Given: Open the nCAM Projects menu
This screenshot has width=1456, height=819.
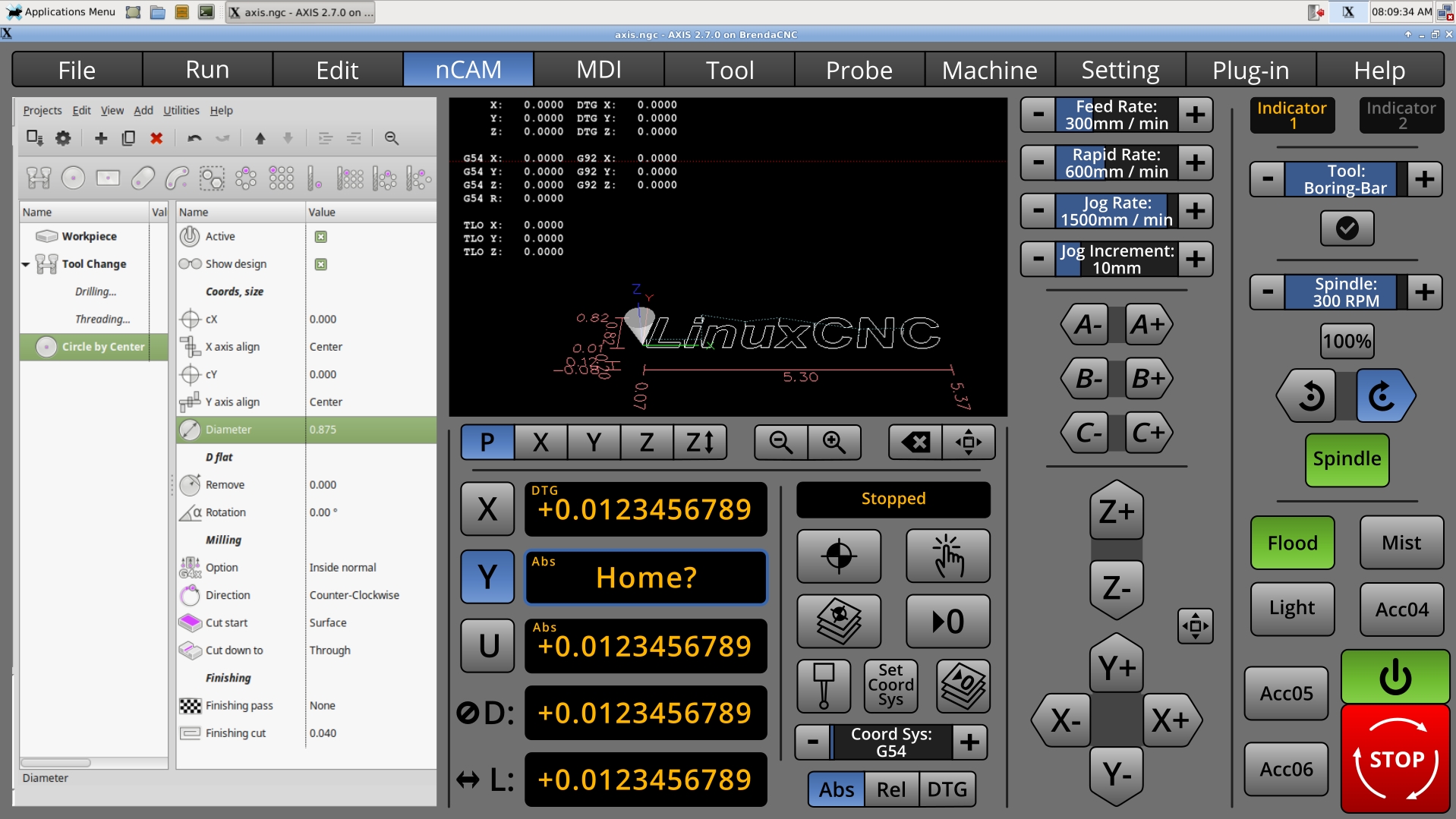Looking at the screenshot, I should [43, 110].
